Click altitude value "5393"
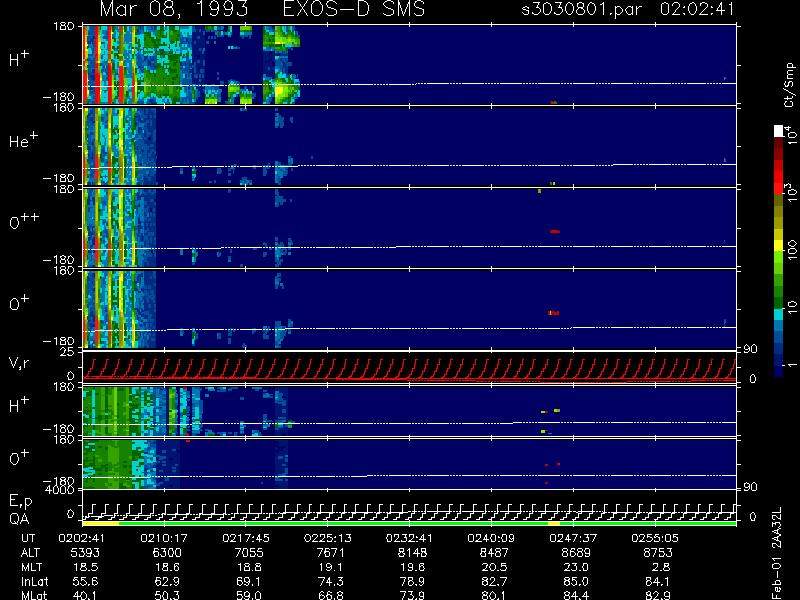Viewport: 800px width, 600px height. (x=85, y=553)
